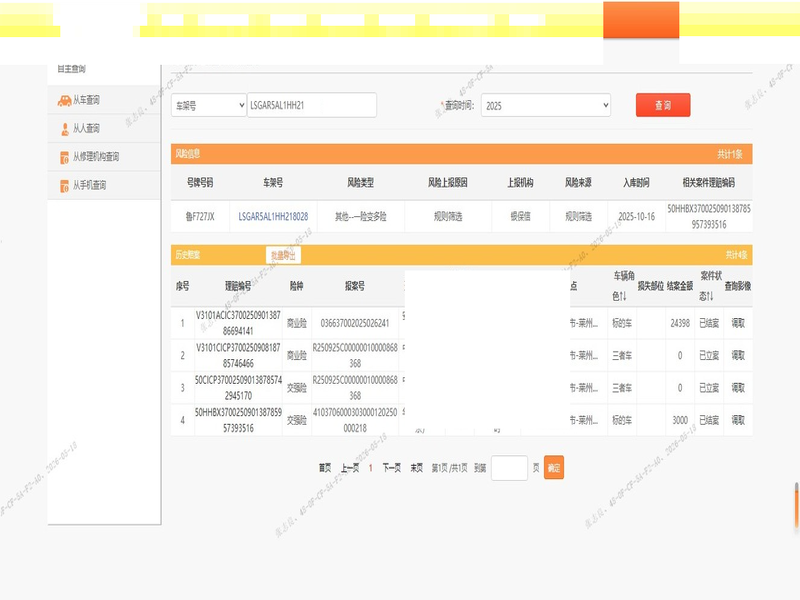800x600 pixels.
Task: Select 规则筛选 under 风险来源 column
Action: [579, 216]
